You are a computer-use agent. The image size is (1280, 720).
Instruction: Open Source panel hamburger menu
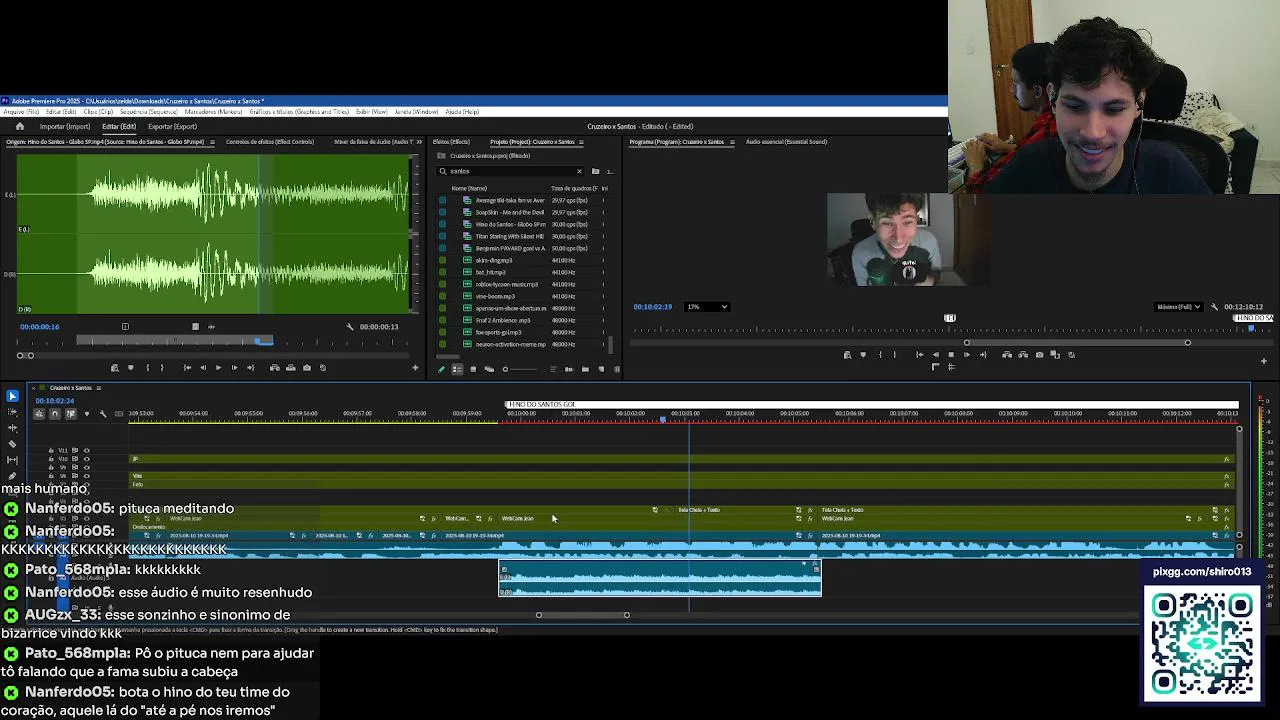[x=210, y=142]
